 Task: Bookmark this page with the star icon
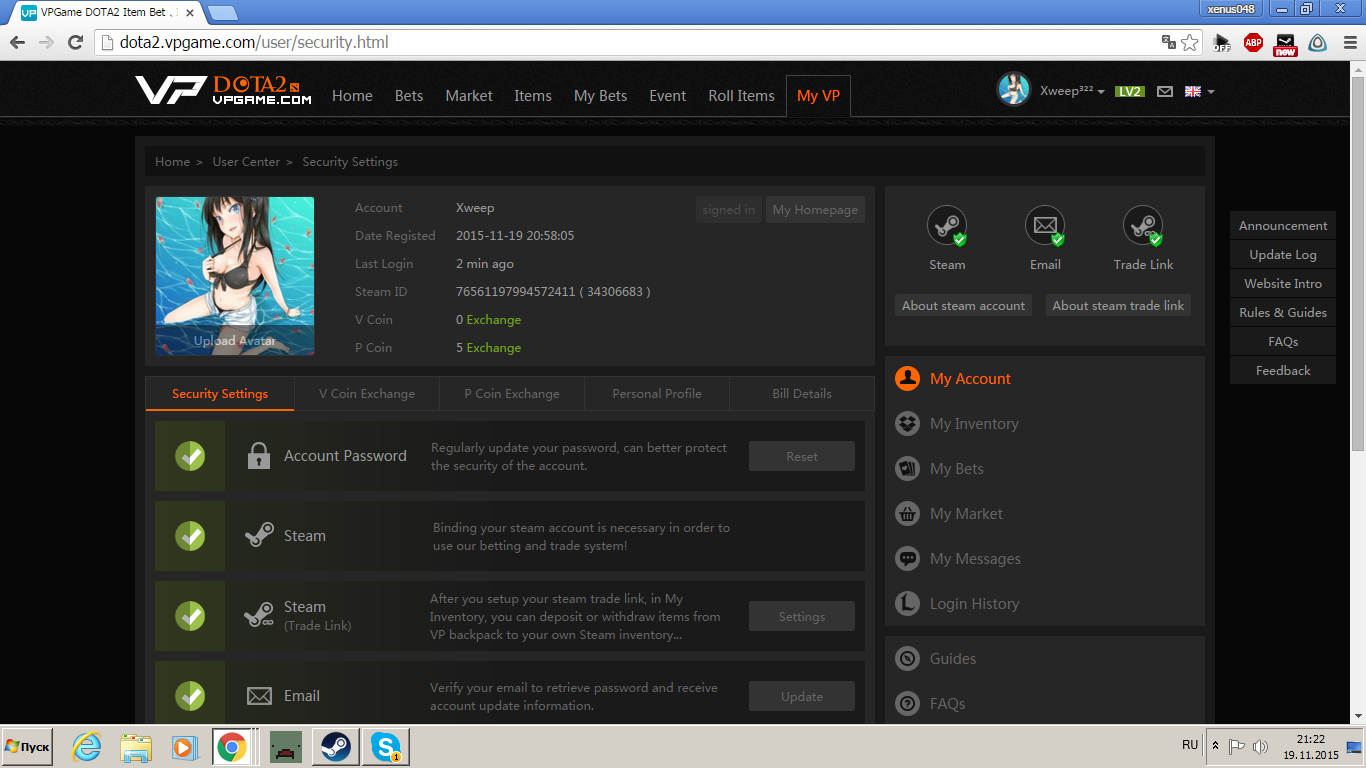pyautogui.click(x=1190, y=42)
